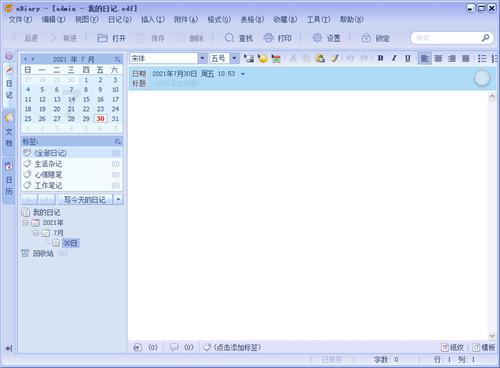Click the 打开 (Open) folder toolbar button
The width and height of the screenshot is (500, 368).
(111, 38)
